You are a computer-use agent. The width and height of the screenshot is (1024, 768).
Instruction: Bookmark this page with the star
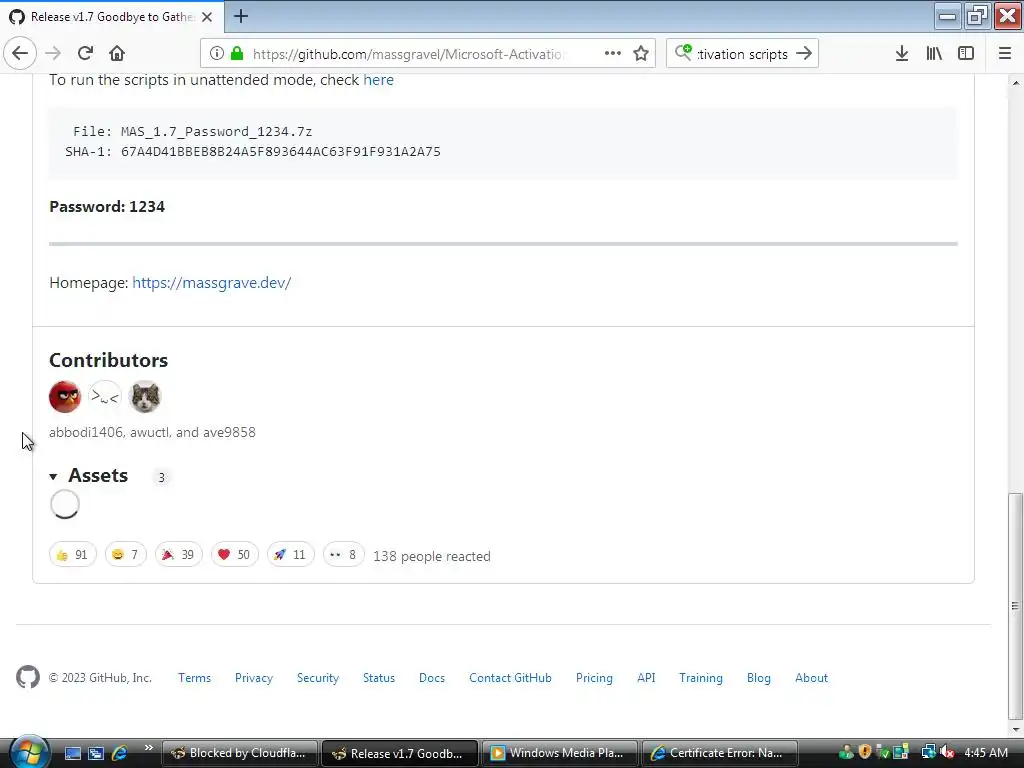click(641, 54)
